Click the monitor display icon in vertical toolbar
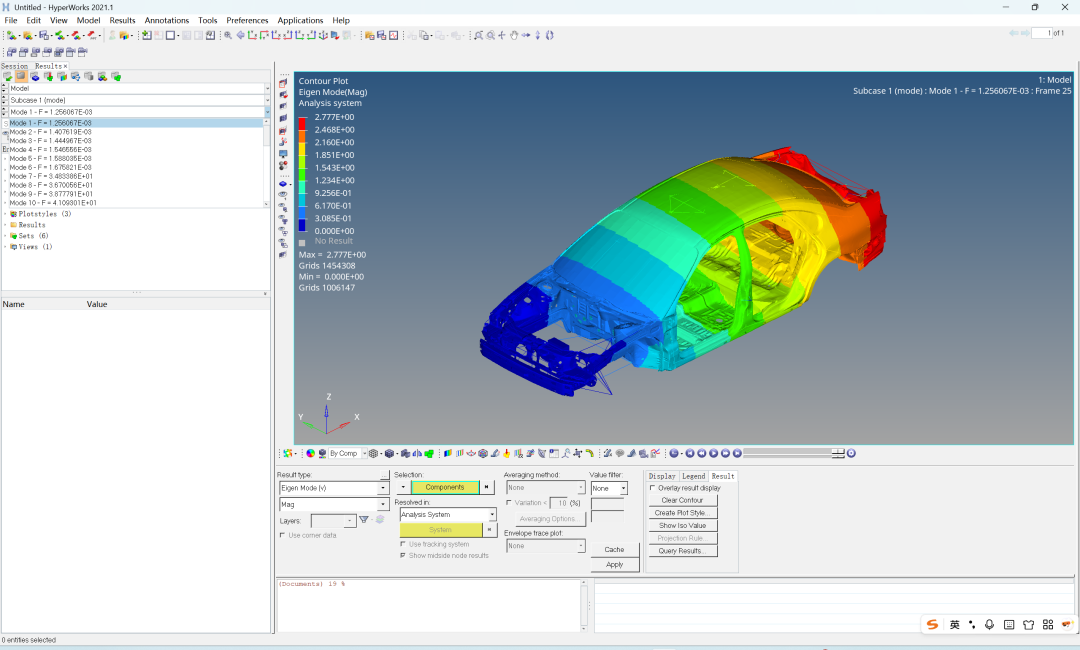Image resolution: width=1080 pixels, height=650 pixels. [283, 154]
